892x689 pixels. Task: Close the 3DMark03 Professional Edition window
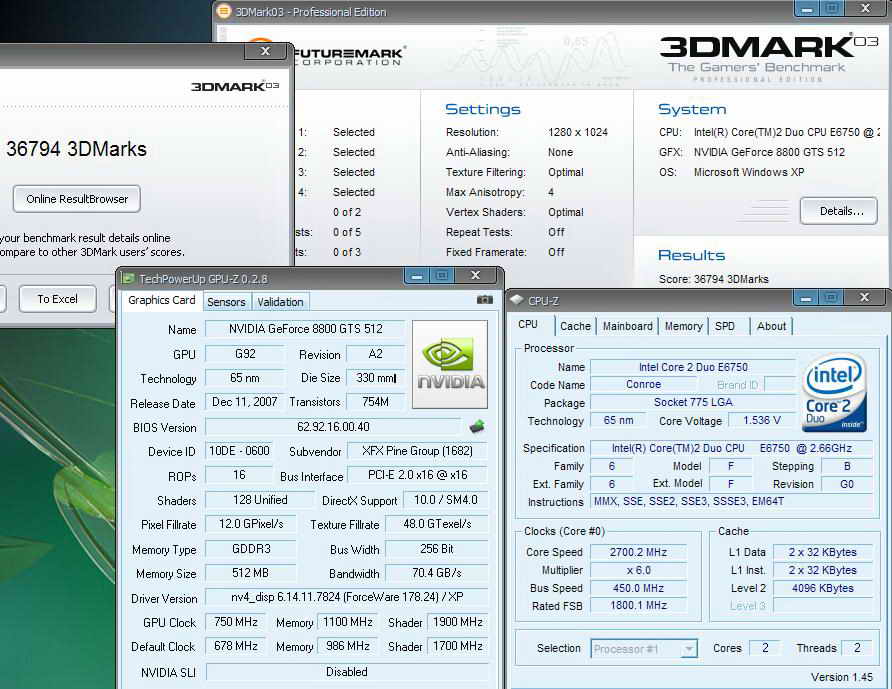865,9
